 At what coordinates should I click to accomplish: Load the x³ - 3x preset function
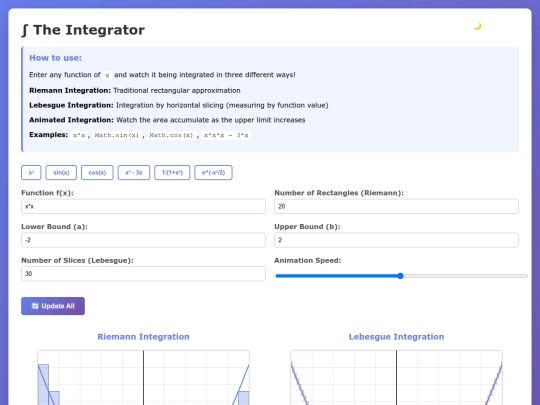[134, 173]
